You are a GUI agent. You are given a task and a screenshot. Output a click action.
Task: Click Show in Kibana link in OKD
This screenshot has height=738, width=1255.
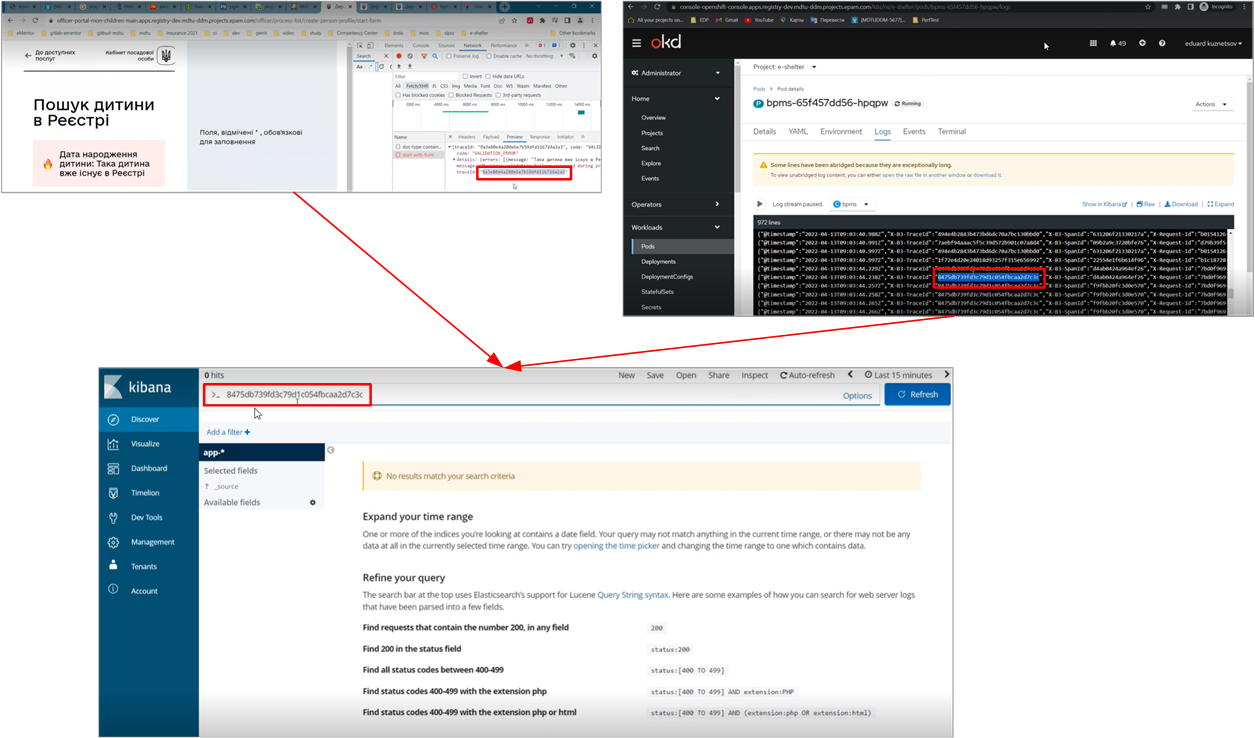[1105, 204]
